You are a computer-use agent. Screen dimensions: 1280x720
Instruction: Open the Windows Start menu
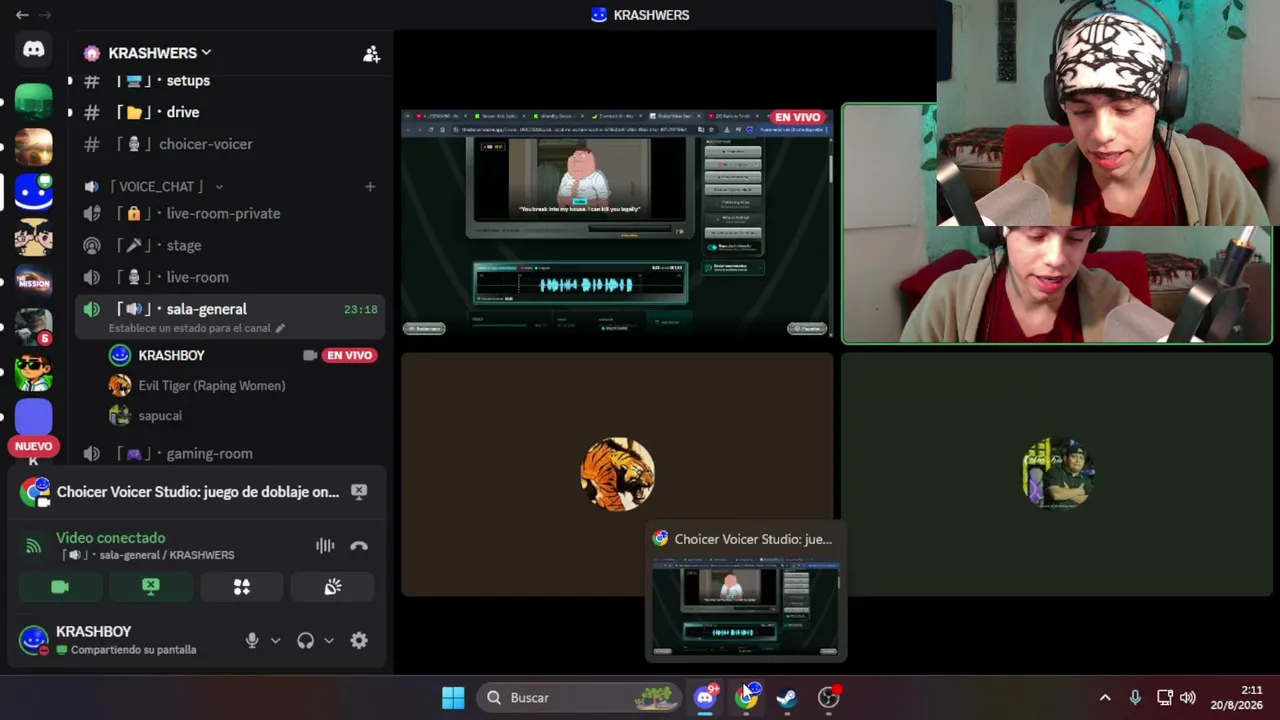click(x=453, y=698)
